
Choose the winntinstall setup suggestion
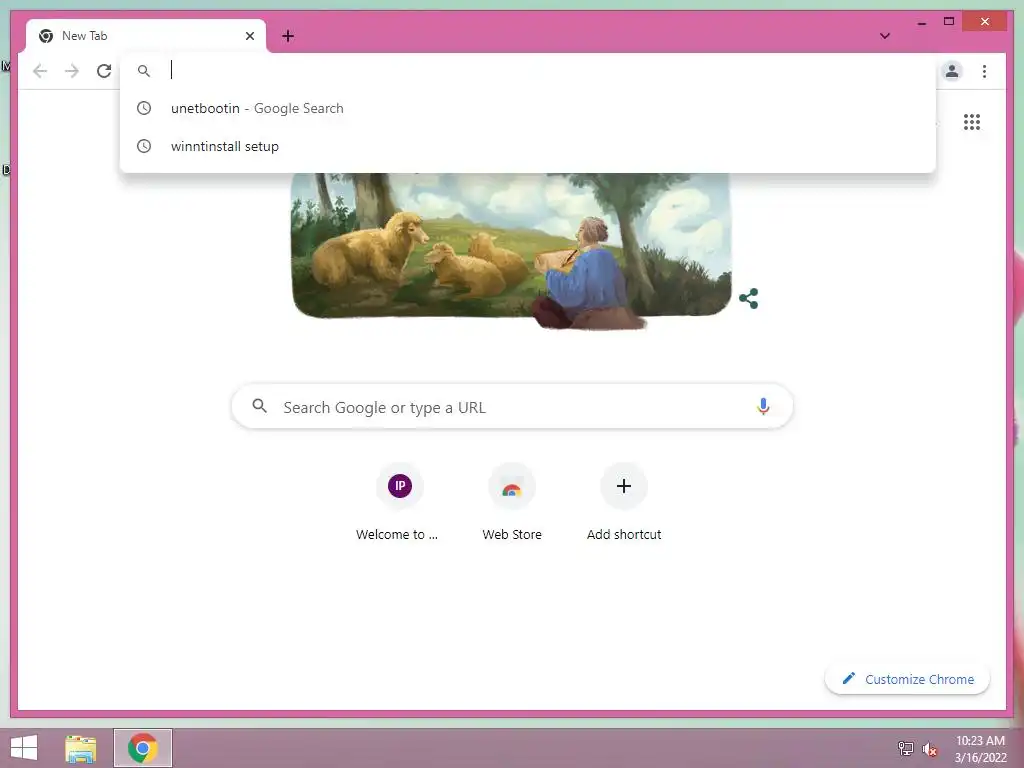pos(528,146)
